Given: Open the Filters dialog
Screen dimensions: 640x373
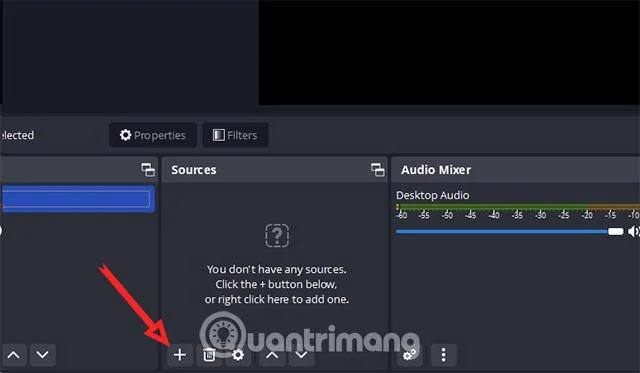Looking at the screenshot, I should pos(236,135).
